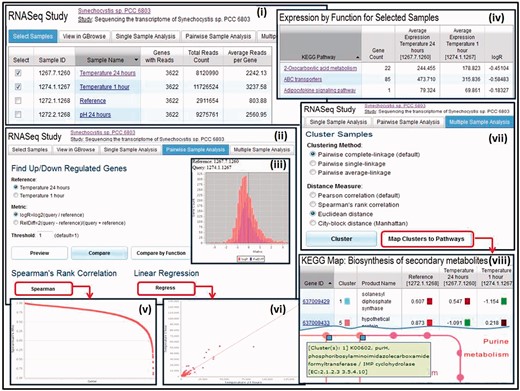
Task: Click the Compare button
Action: pyautogui.click(x=99, y=253)
